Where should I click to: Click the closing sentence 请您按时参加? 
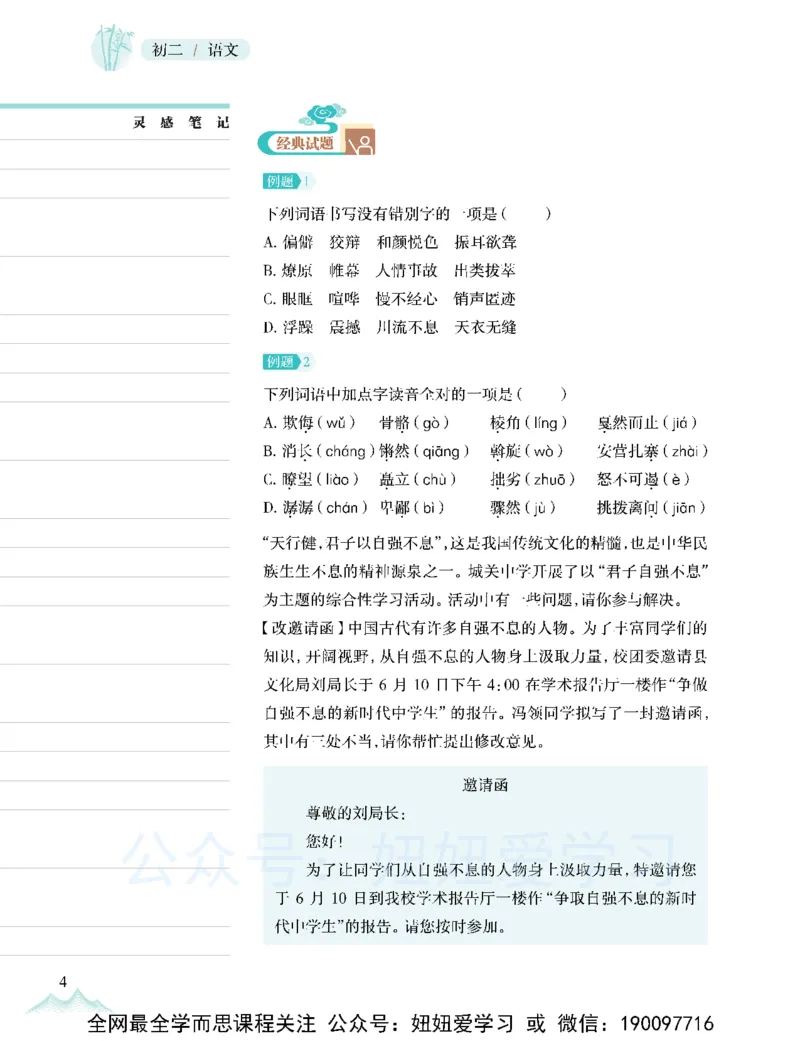[455, 926]
